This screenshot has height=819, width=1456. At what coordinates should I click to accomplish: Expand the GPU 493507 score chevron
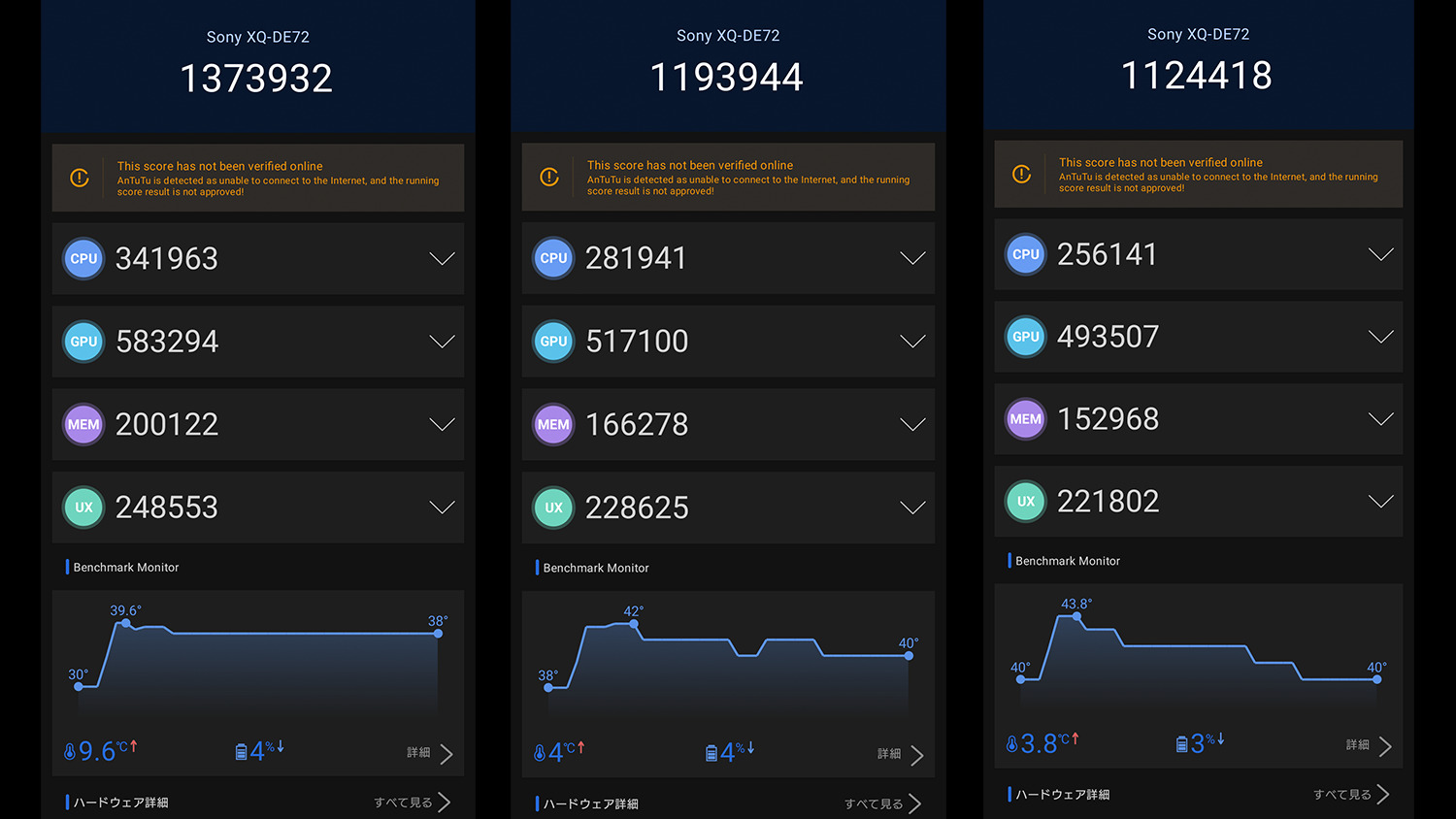[1380, 337]
